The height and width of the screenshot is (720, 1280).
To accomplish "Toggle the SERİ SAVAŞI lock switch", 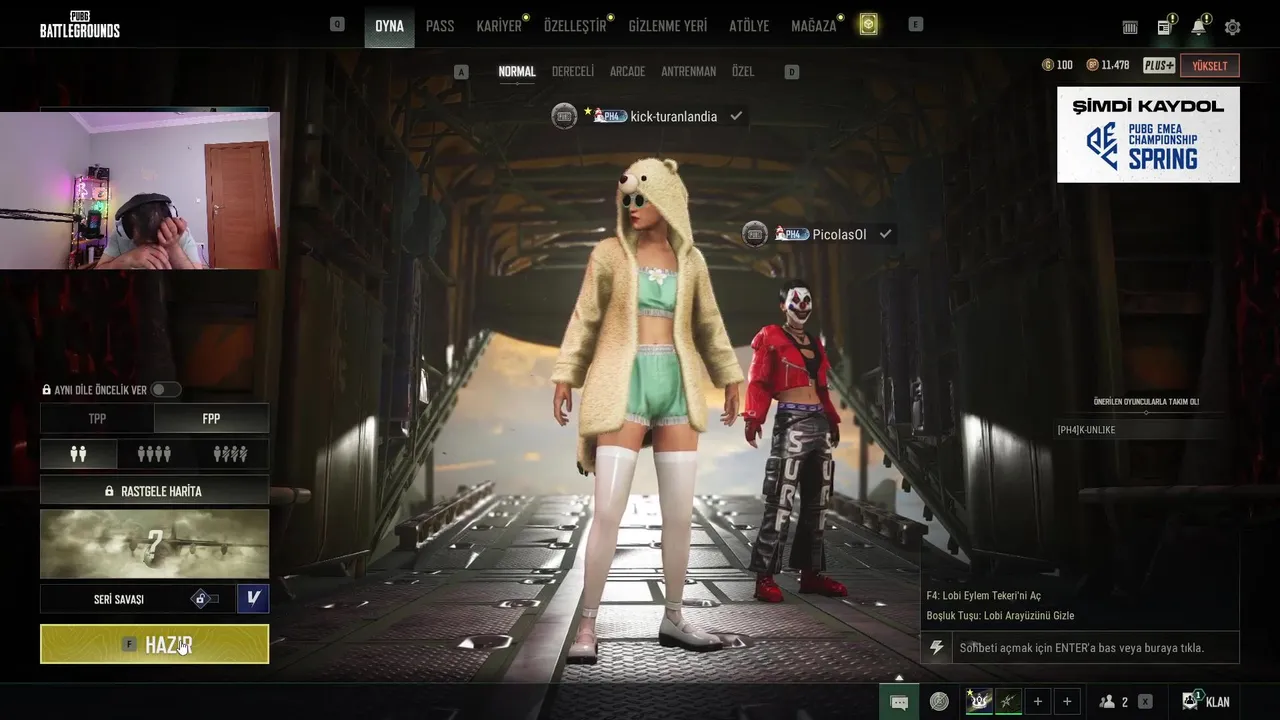I will [x=205, y=599].
